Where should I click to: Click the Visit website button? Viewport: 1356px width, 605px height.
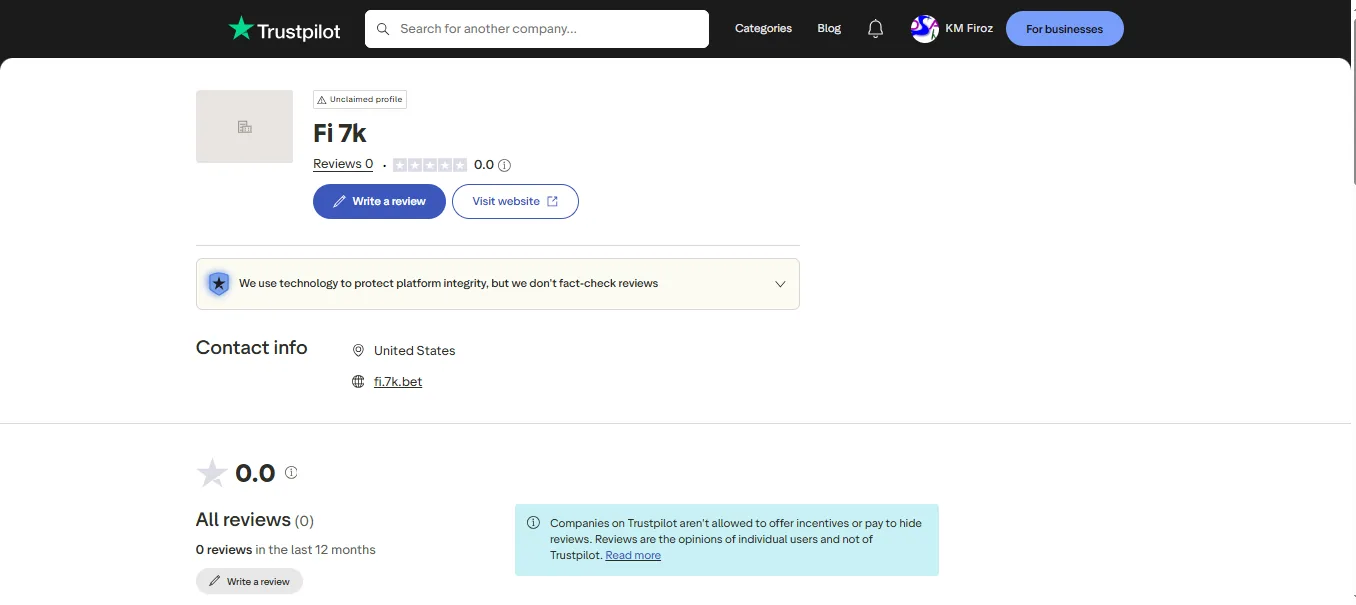pos(515,201)
